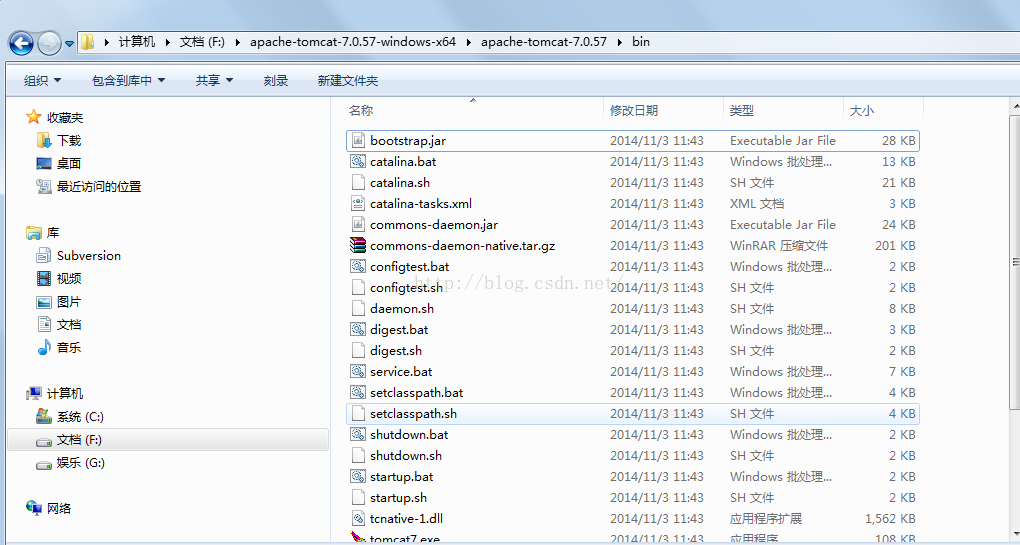The width and height of the screenshot is (1020, 545).
Task: Click the XML 文档 type cell
Action: (757, 204)
